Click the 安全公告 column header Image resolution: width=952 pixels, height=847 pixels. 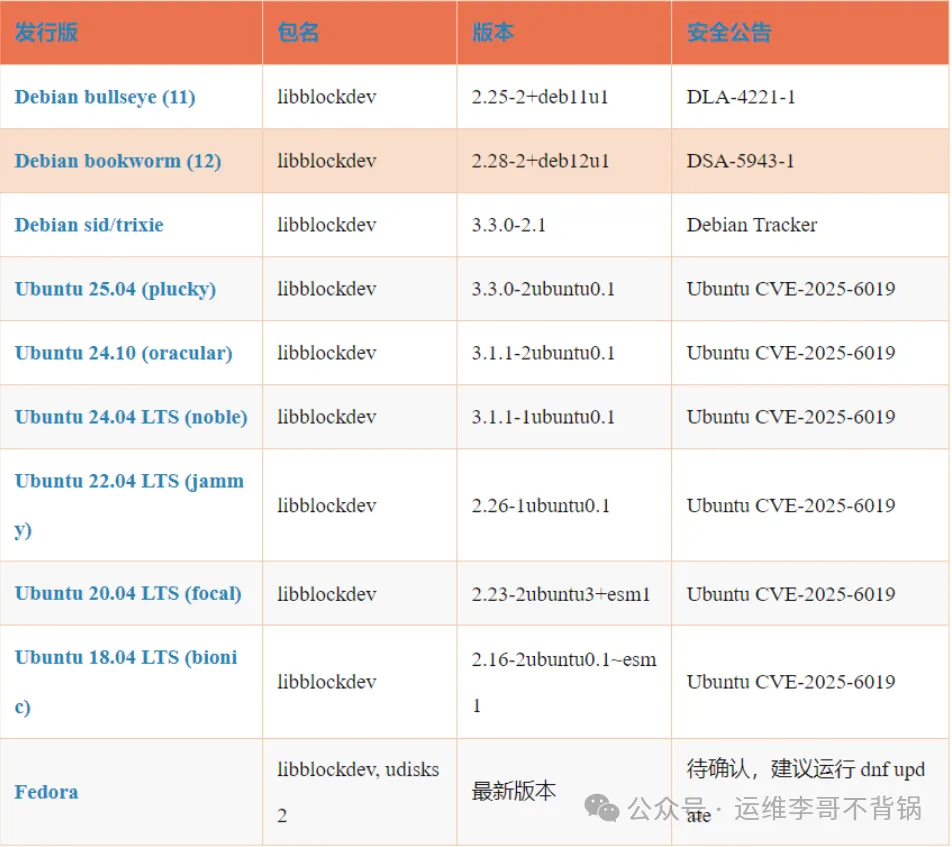[729, 32]
